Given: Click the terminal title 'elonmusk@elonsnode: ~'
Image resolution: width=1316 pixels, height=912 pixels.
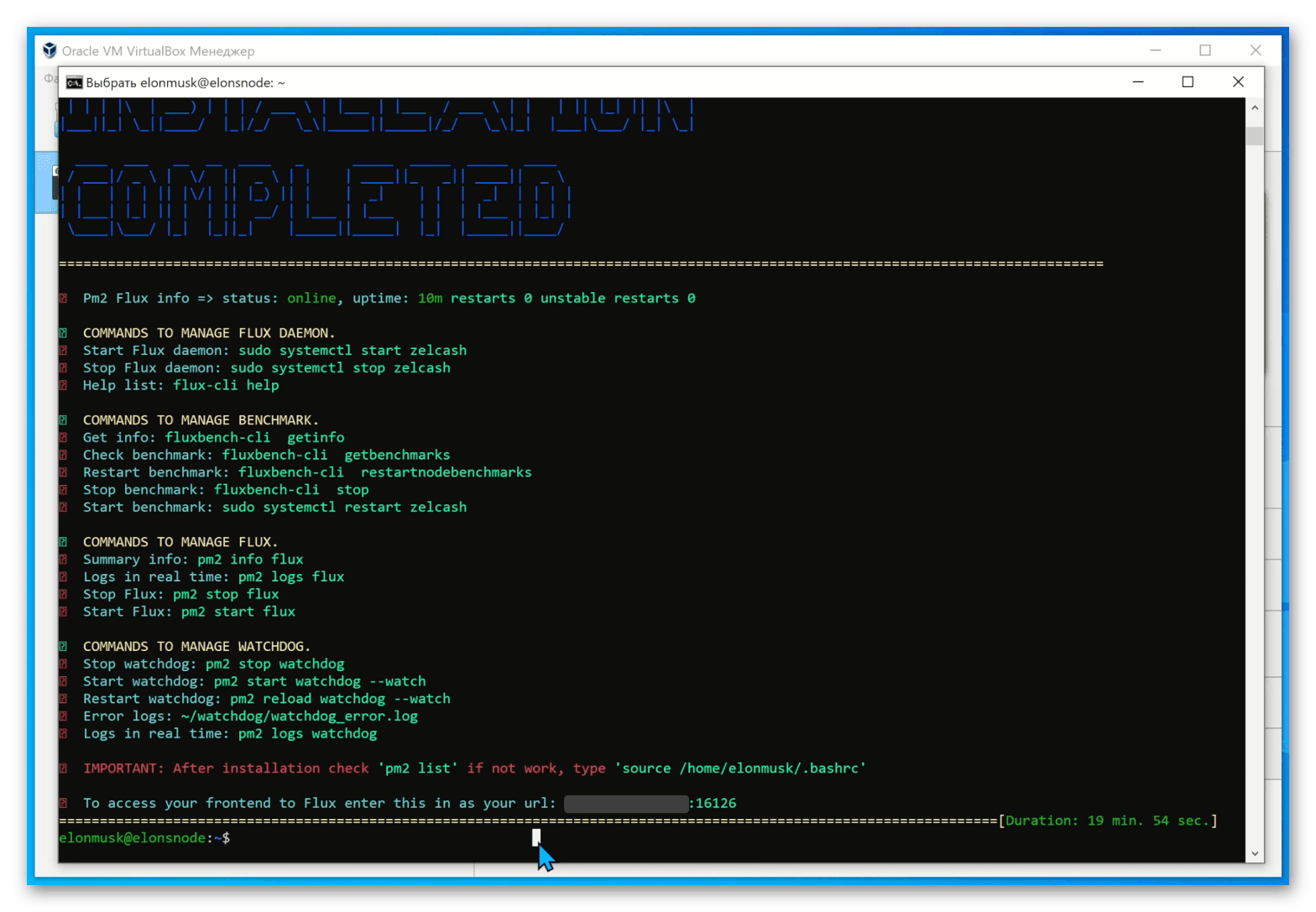Looking at the screenshot, I should [212, 82].
